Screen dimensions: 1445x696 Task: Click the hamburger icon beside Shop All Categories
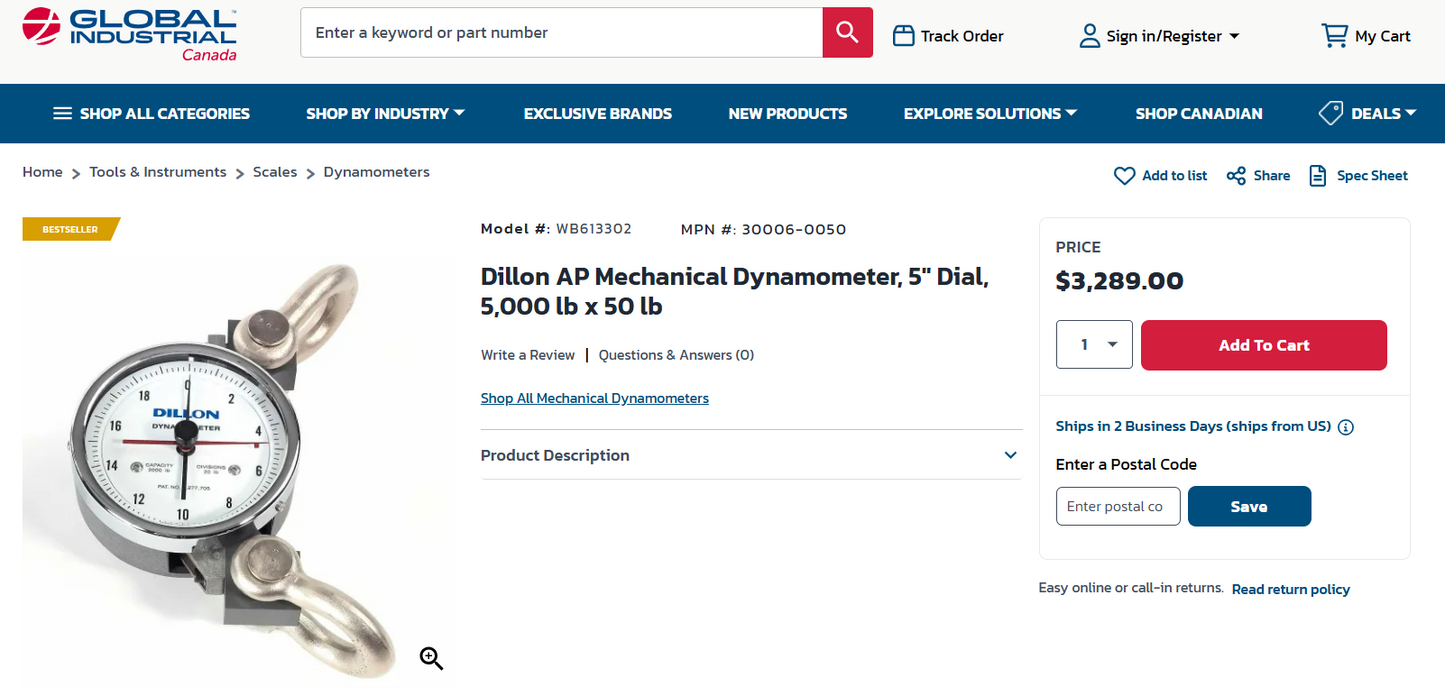(x=61, y=113)
